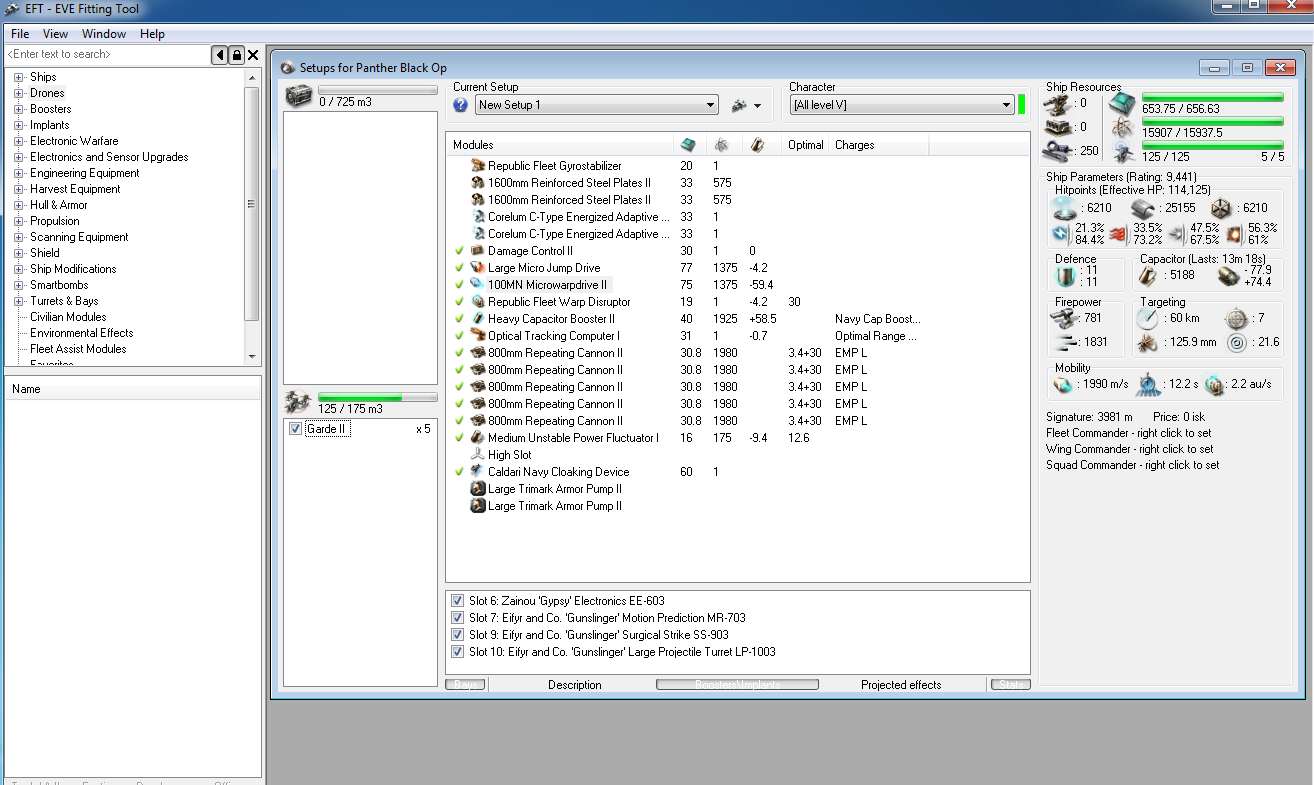The width and height of the screenshot is (1314, 785).
Task: Expand the Turrets & Bays tree node
Action: coord(19,301)
